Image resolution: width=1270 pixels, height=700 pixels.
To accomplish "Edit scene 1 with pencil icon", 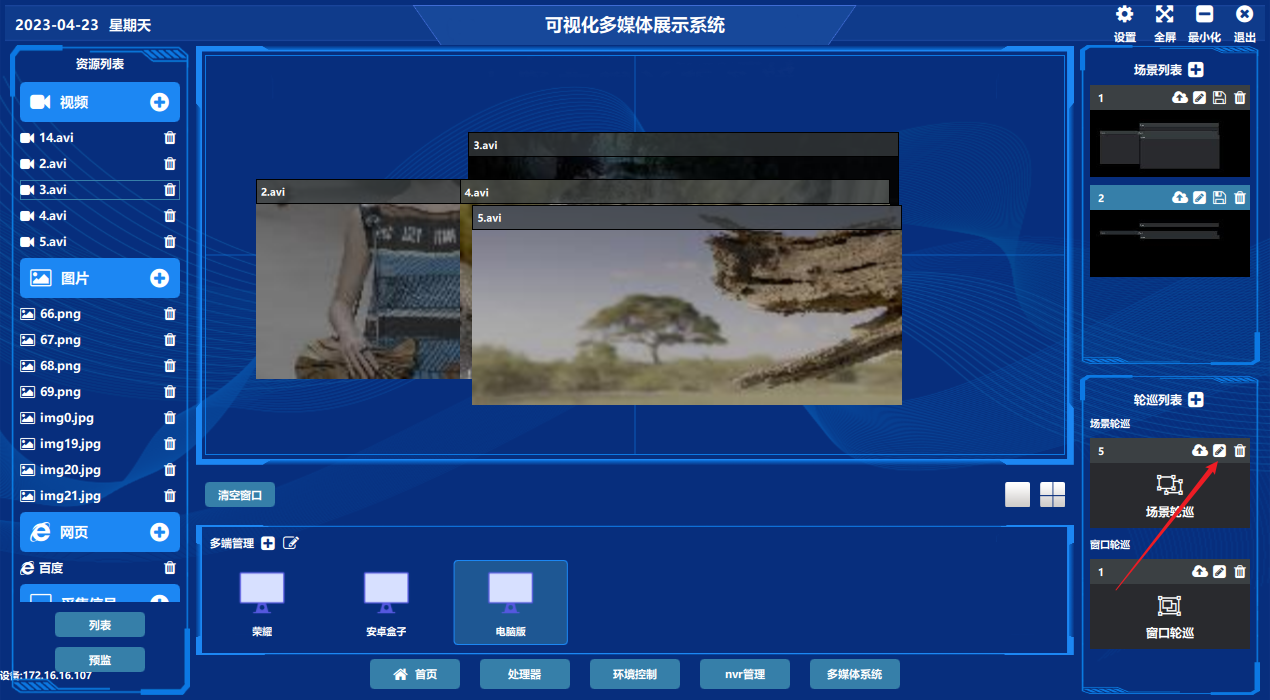I will click(x=1200, y=98).
